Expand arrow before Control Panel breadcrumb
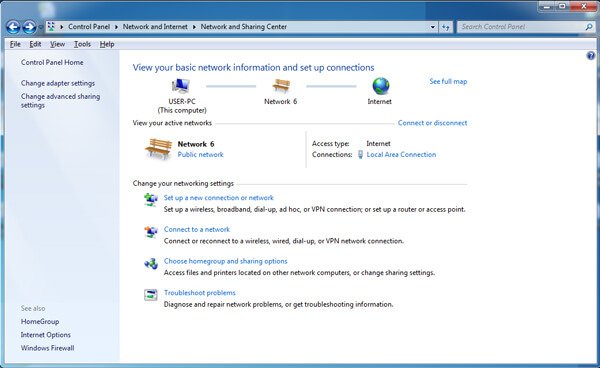 click(62, 27)
